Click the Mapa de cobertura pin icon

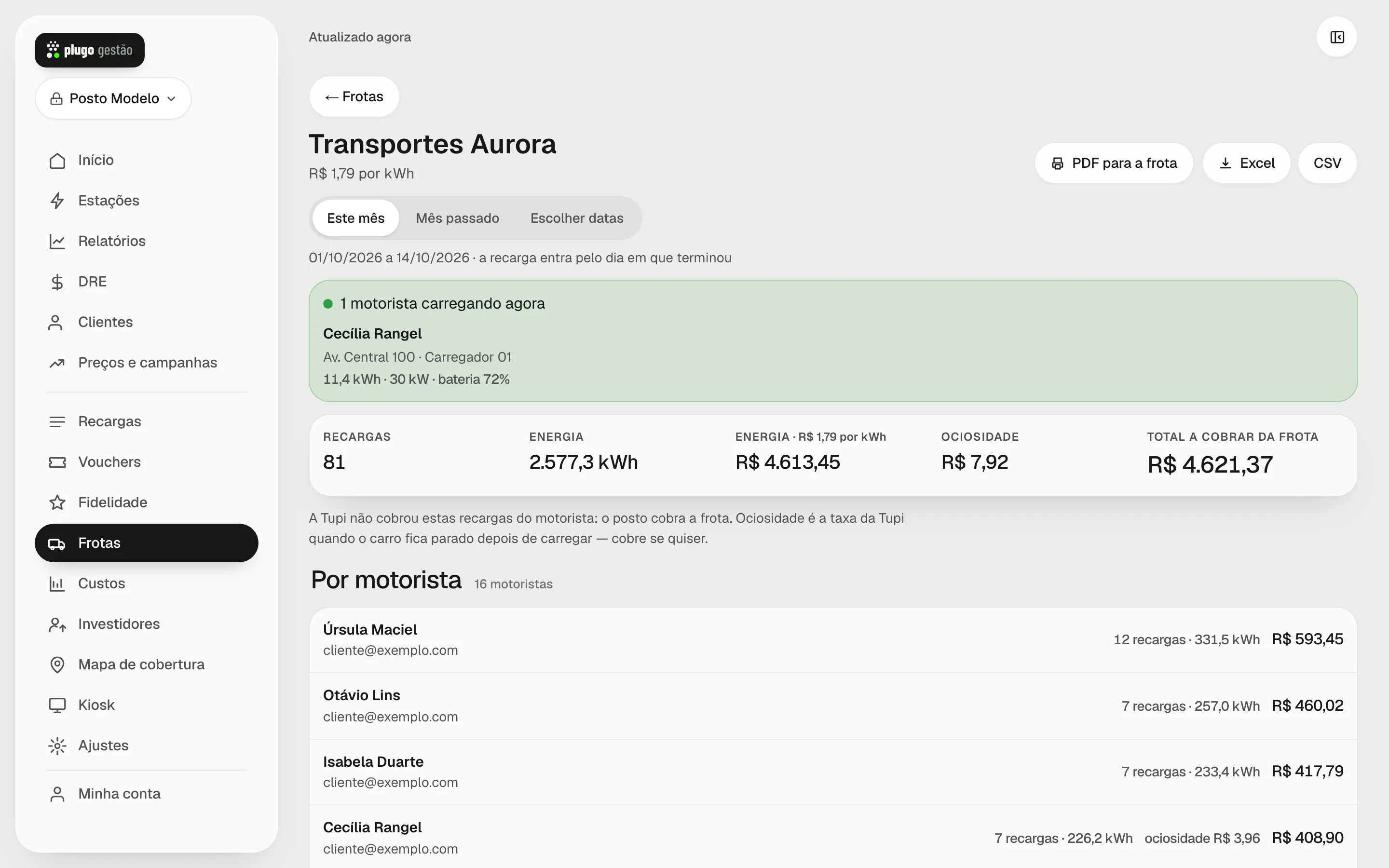pyautogui.click(x=57, y=665)
